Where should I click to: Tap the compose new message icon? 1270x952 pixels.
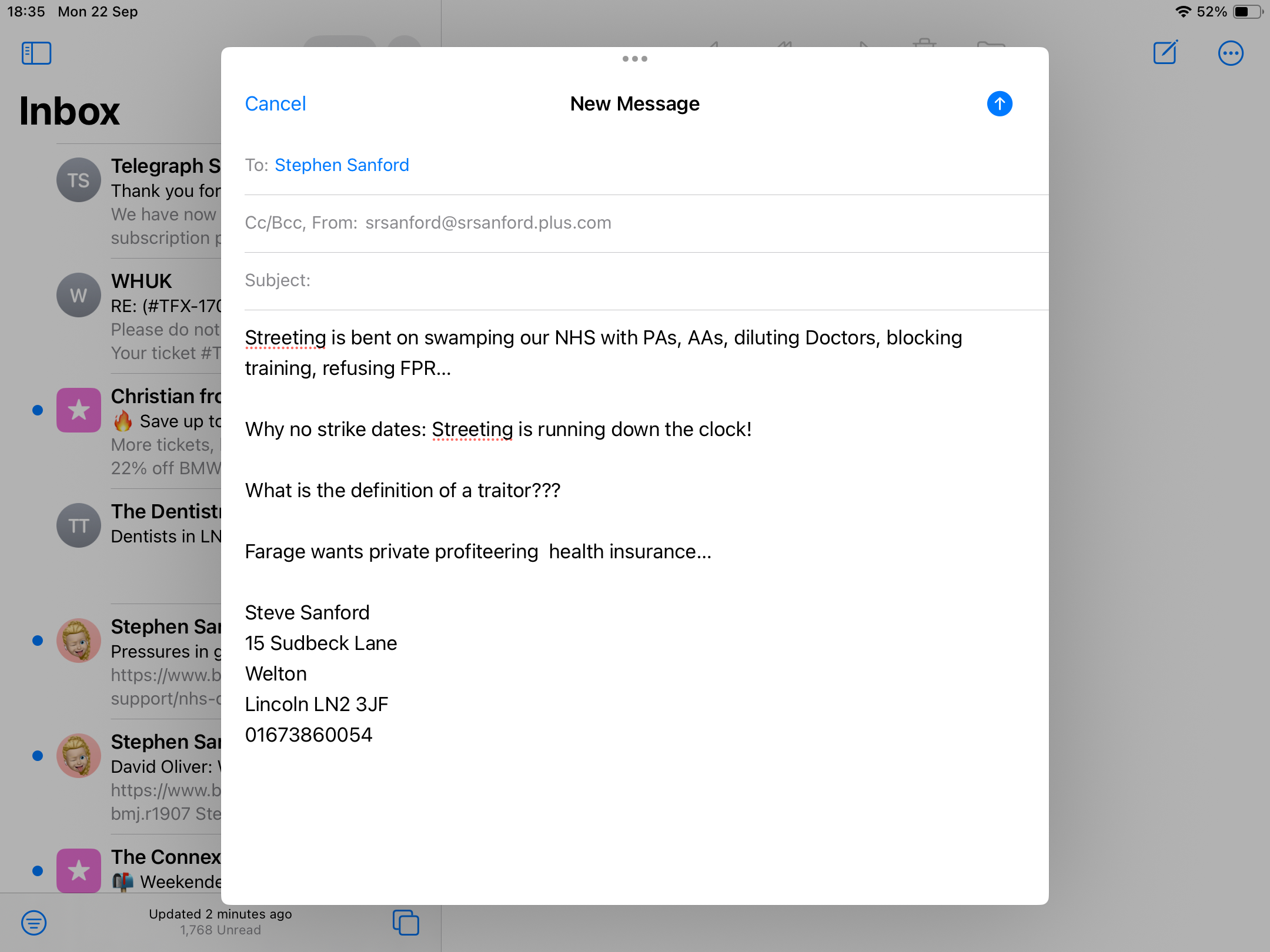[1165, 53]
